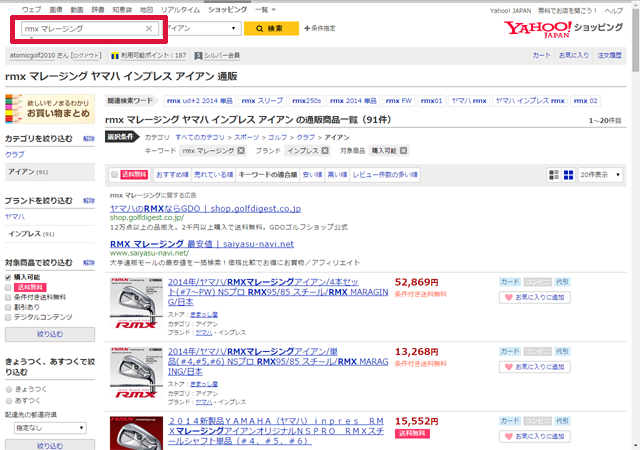Remove the rmx マレージング keyword filter
This screenshot has height=450, width=640.
pos(241,151)
